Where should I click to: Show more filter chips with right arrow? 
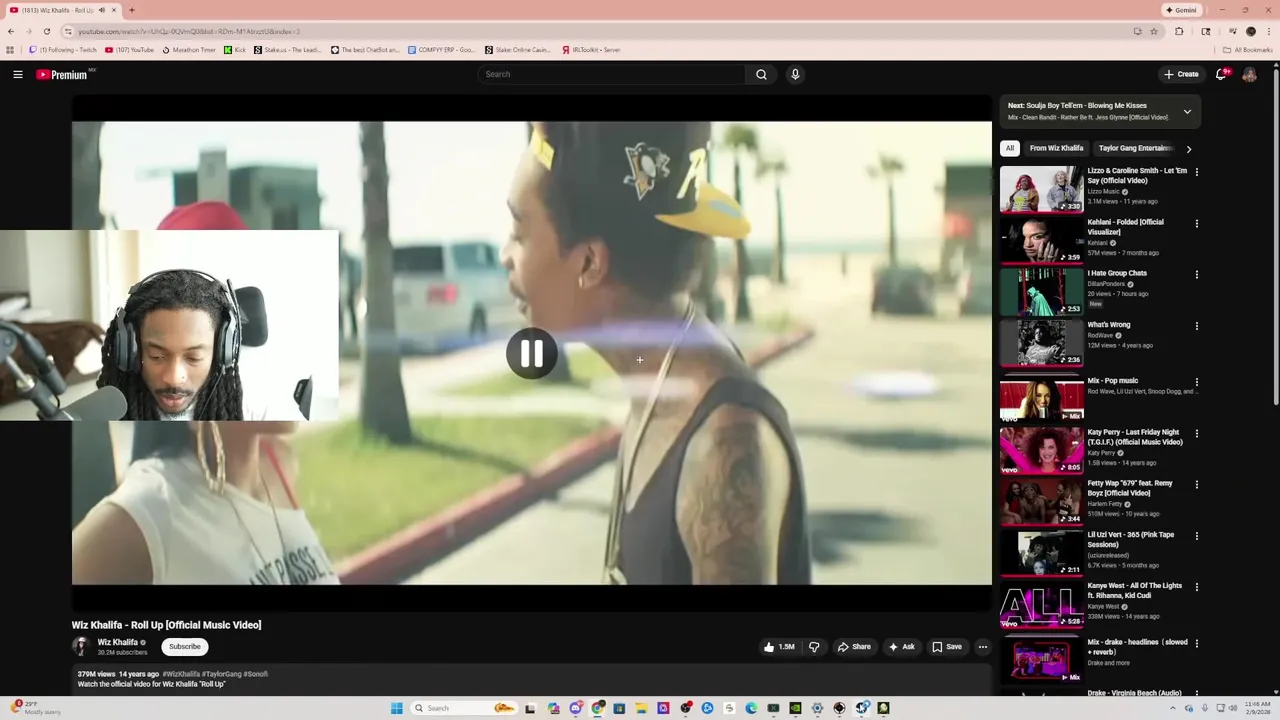click(x=1188, y=149)
